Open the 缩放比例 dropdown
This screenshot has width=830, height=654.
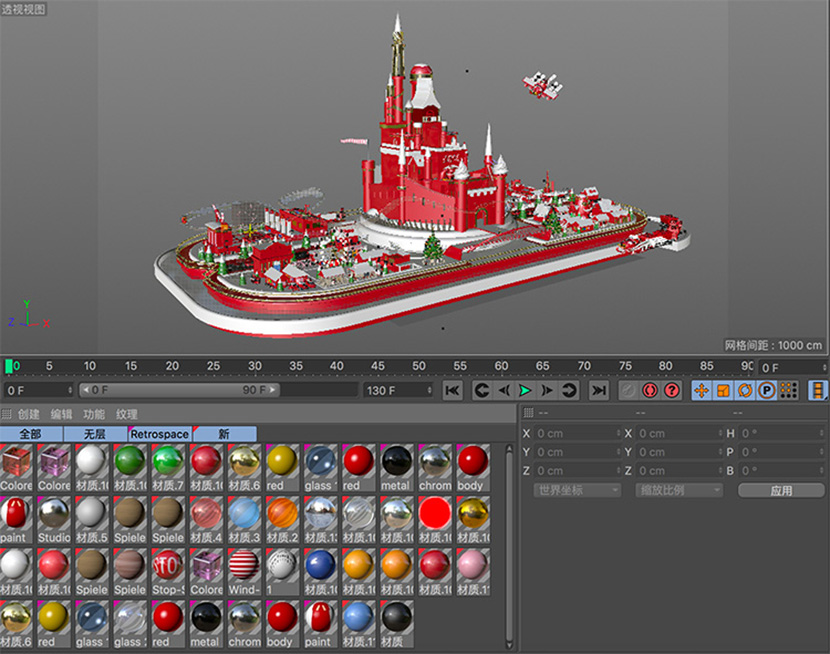pos(679,490)
